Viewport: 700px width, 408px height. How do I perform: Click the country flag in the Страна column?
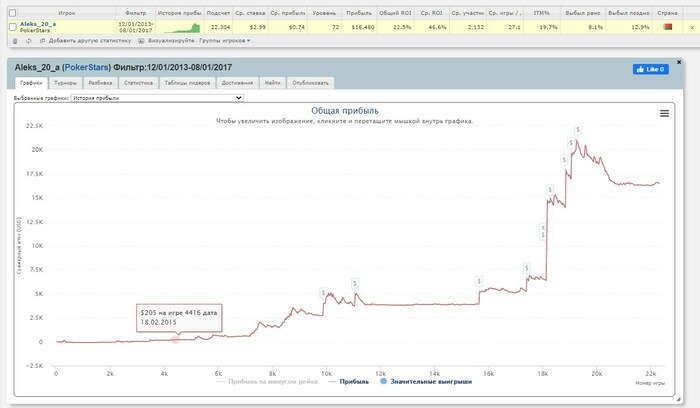tap(668, 27)
